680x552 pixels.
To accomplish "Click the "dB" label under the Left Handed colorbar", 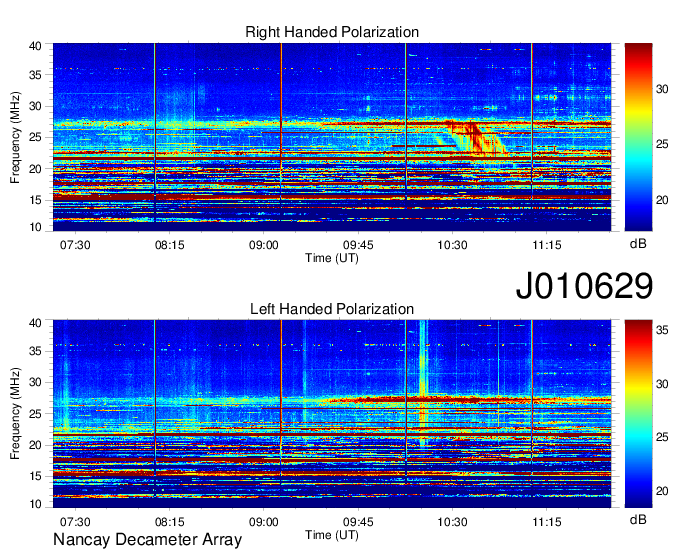I will click(x=638, y=519).
